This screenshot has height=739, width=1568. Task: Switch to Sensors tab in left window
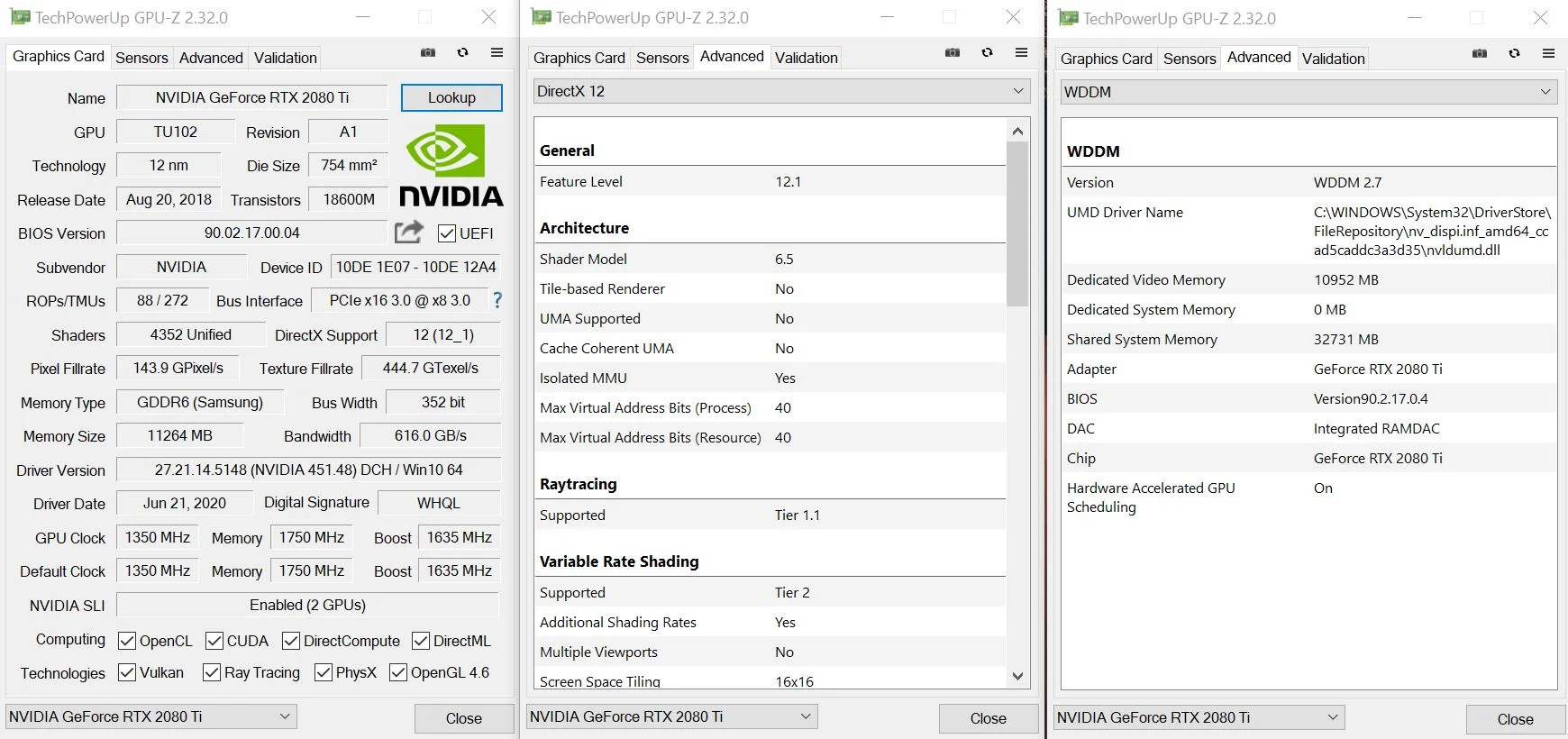(141, 58)
